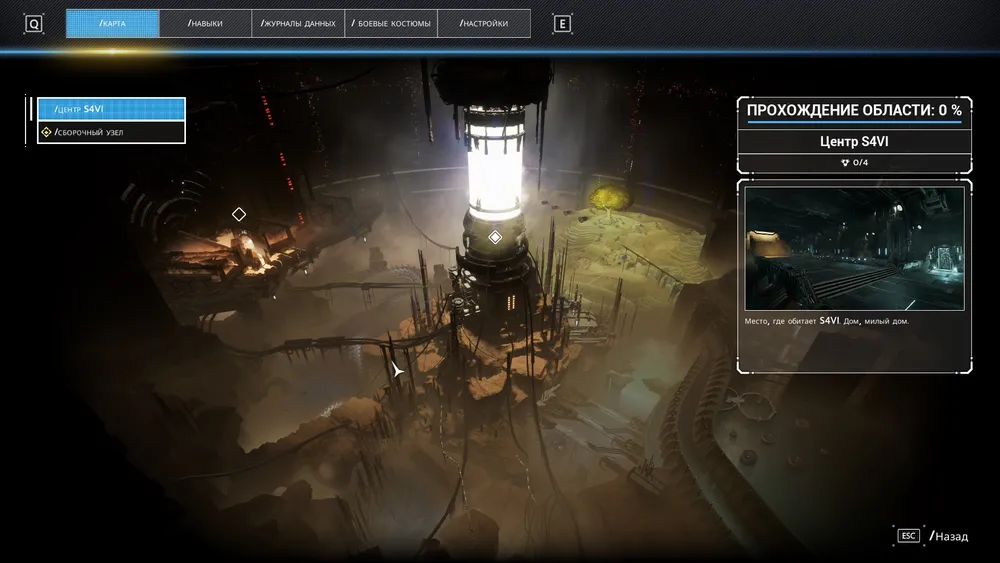Click the Центр S4VI title in info panel

tap(854, 141)
